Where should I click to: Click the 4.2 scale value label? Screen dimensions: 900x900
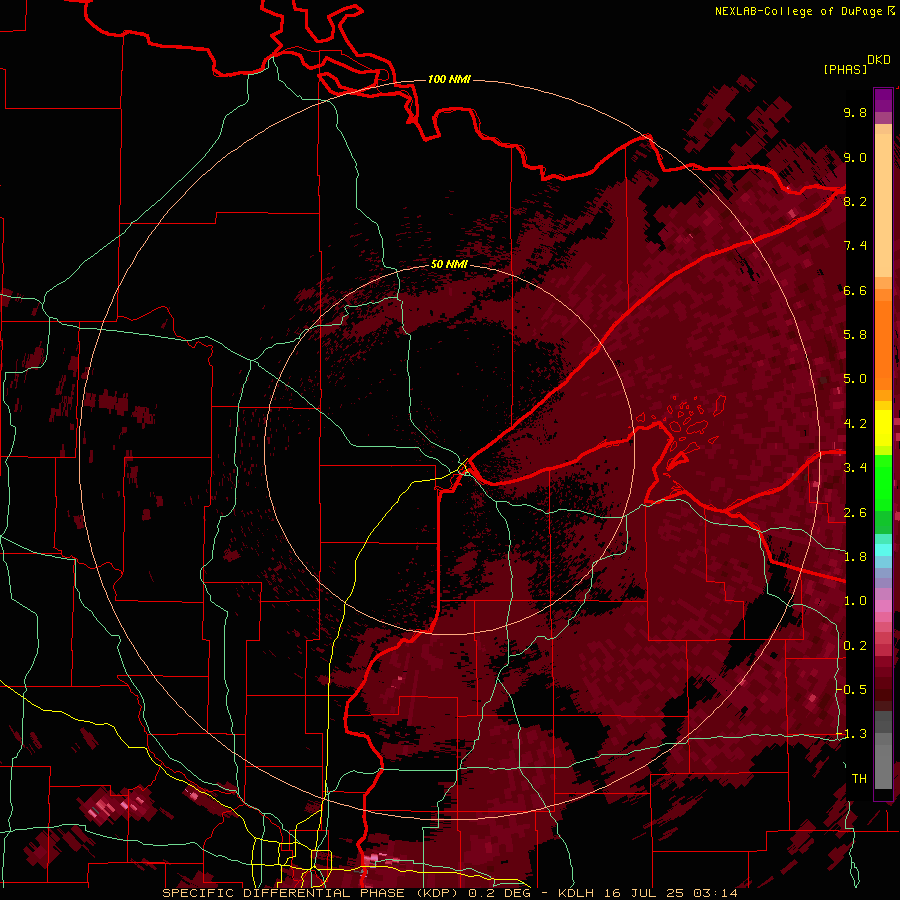click(x=855, y=424)
